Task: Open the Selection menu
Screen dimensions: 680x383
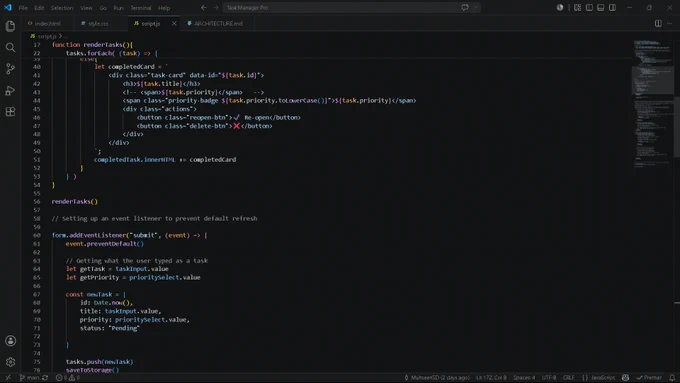Action: point(62,8)
